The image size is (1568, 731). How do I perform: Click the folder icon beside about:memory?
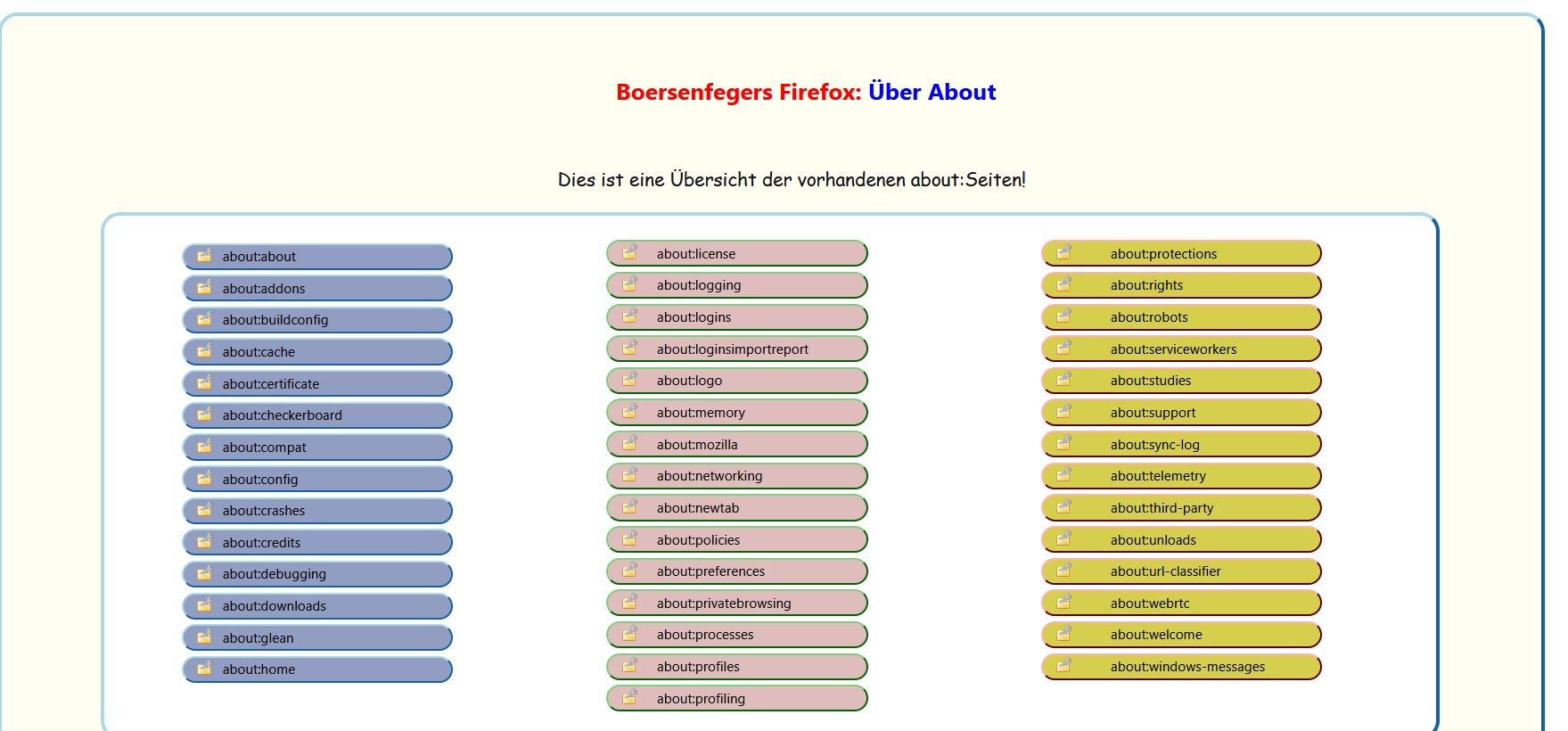click(629, 412)
